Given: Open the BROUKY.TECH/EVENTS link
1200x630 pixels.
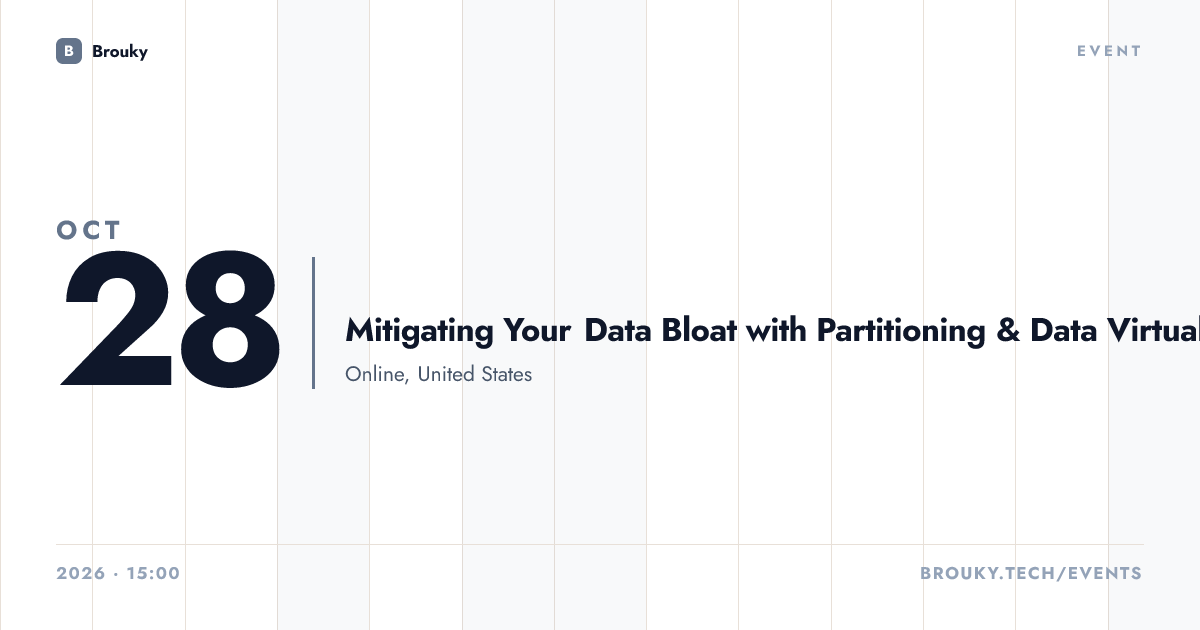Looking at the screenshot, I should 1031,574.
